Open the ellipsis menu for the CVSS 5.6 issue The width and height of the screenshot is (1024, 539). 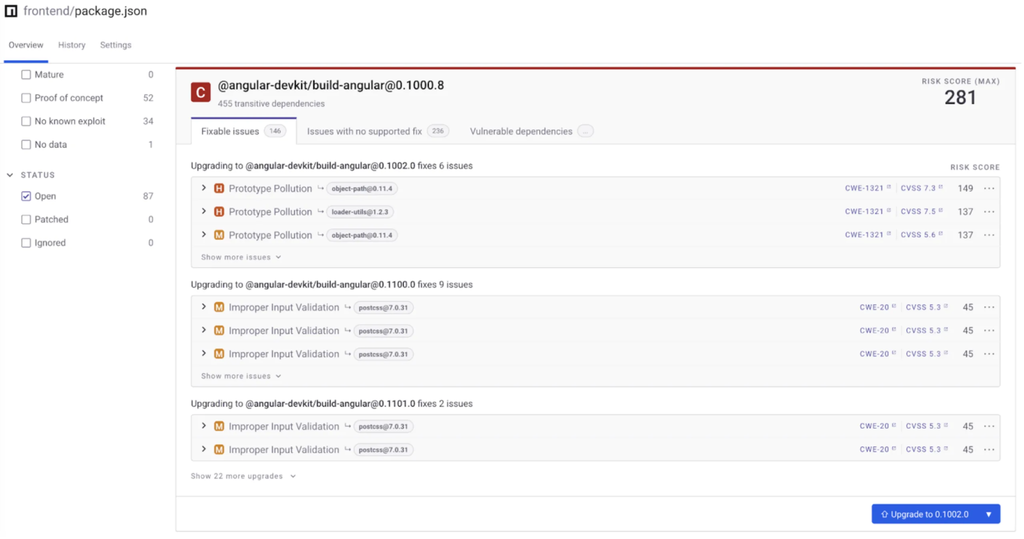point(989,235)
